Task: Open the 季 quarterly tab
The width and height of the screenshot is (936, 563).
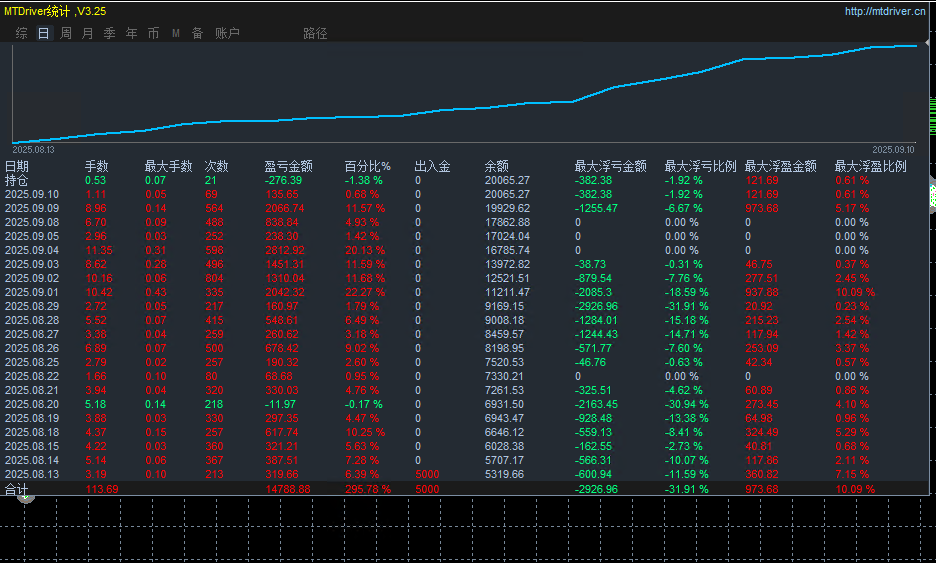Action: point(109,33)
